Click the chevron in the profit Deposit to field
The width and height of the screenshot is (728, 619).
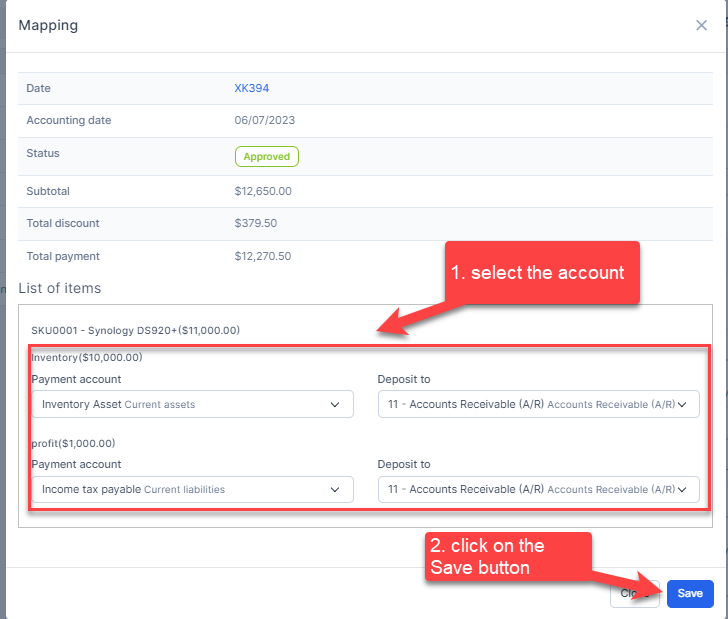[685, 489]
